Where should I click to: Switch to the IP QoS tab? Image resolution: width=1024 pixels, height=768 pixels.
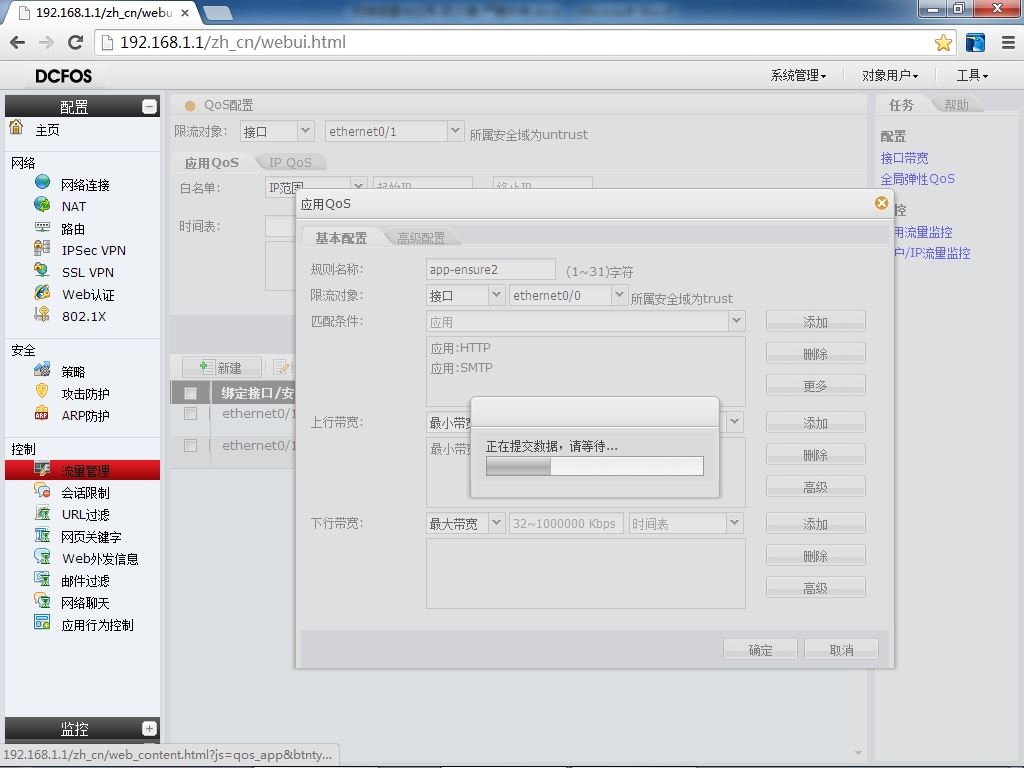(291, 162)
